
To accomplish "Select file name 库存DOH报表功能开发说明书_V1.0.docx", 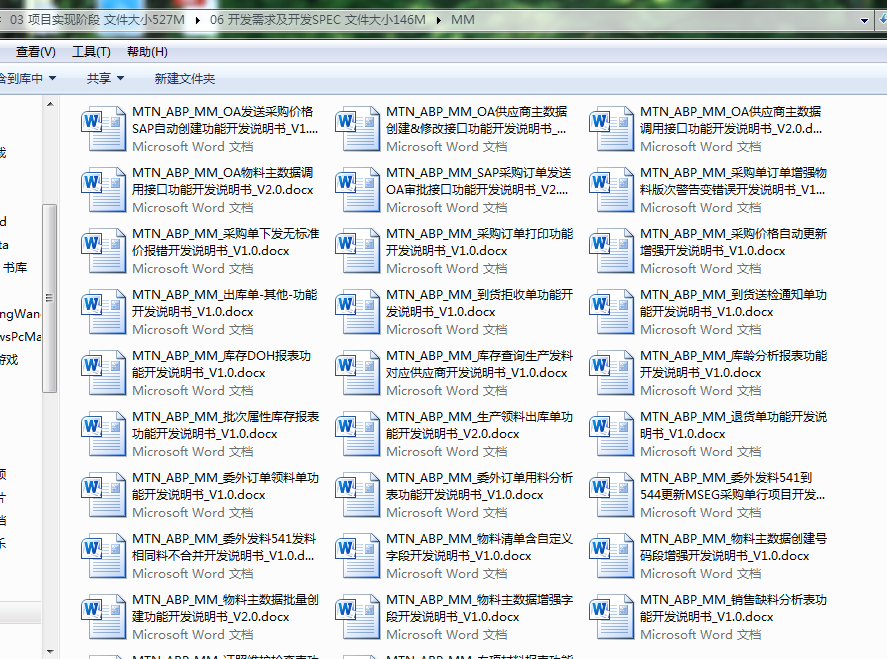I will (221, 364).
